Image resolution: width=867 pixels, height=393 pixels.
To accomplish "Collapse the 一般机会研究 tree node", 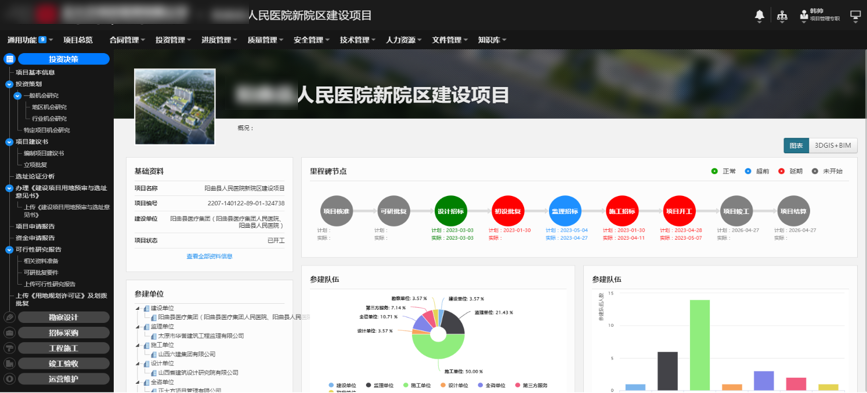I will point(18,96).
